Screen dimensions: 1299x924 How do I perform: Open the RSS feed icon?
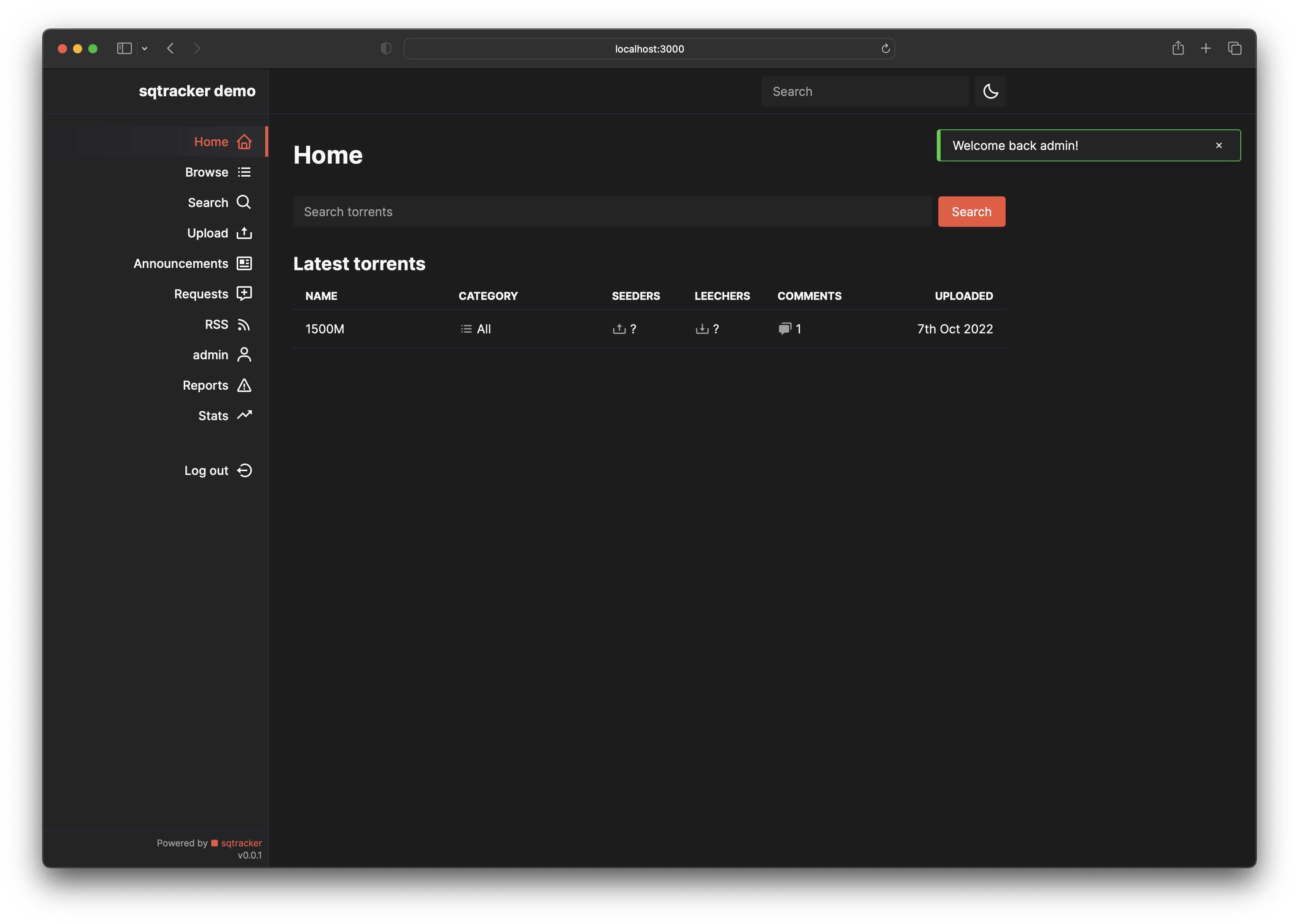pos(244,324)
